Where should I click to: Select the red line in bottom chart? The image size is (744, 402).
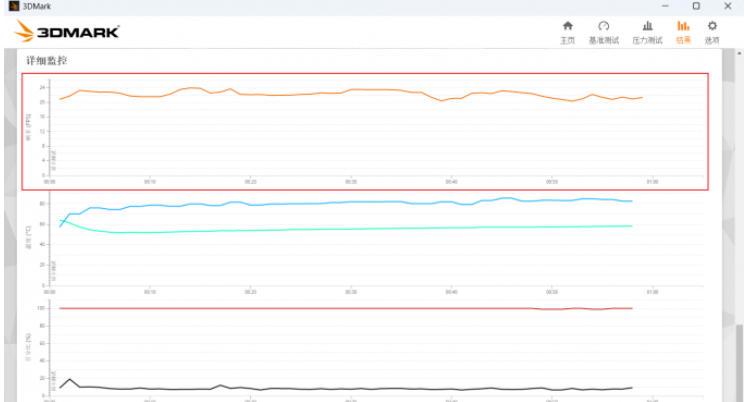pos(300,308)
